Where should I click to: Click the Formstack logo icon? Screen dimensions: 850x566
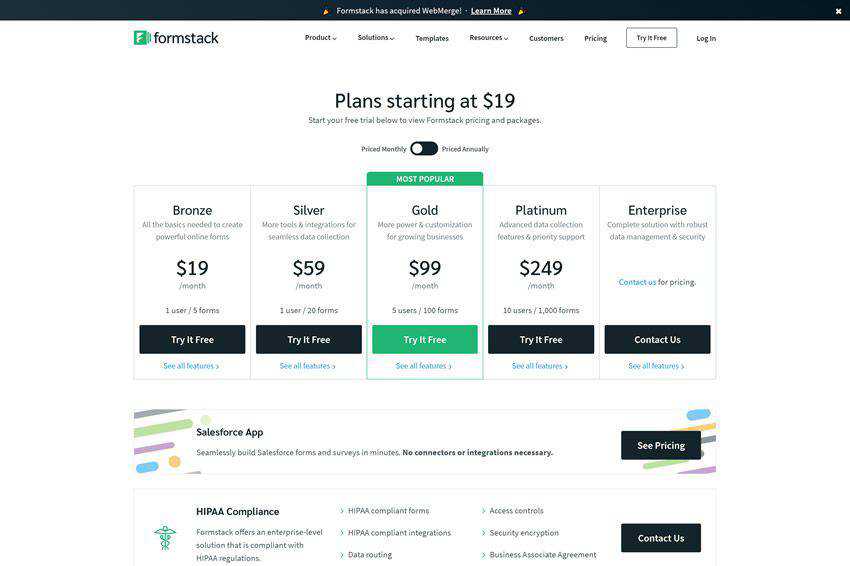pyautogui.click(x=142, y=38)
